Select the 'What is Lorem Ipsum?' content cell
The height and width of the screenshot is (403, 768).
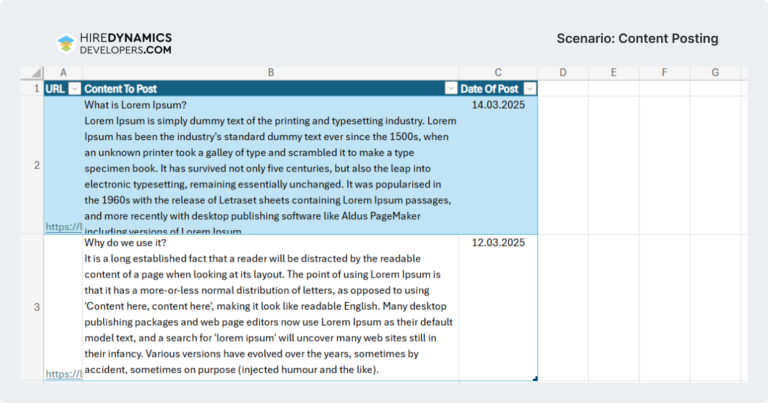270,165
